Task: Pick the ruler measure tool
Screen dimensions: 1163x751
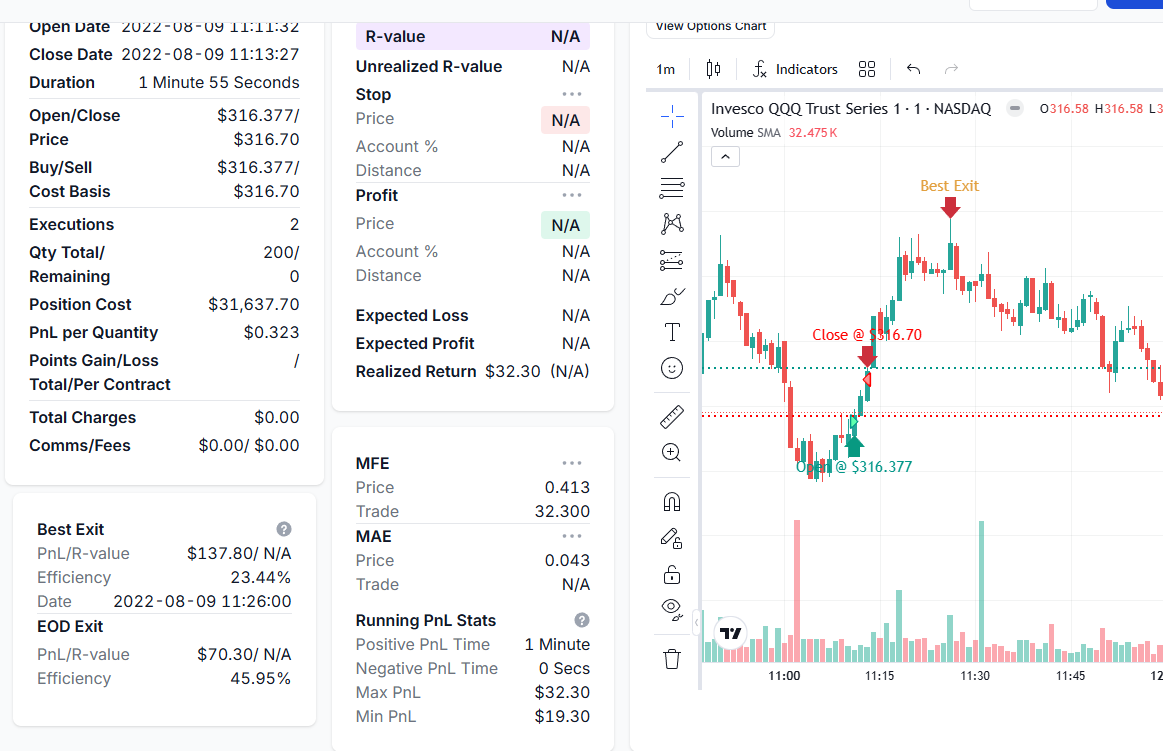Action: (x=672, y=417)
